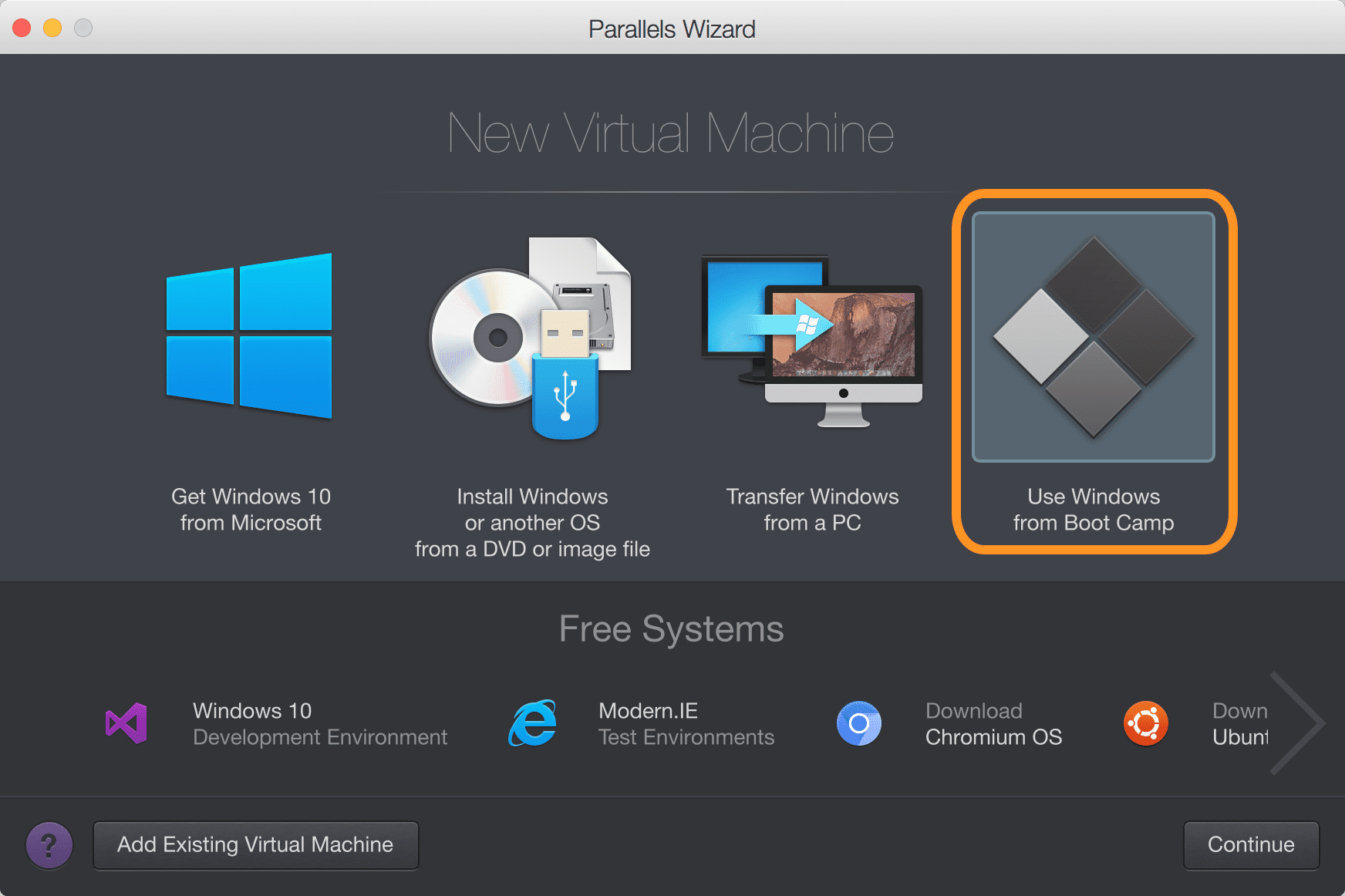Select the blue Windows 10 logo icon
Screen dimensions: 1345x896
point(249,336)
